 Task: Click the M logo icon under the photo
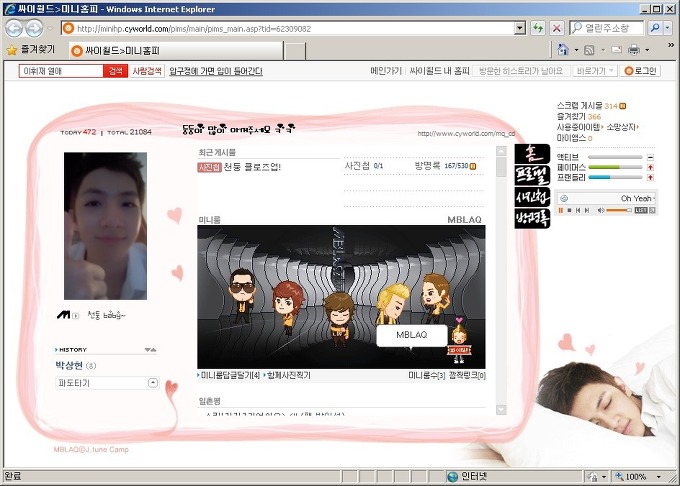[x=63, y=315]
